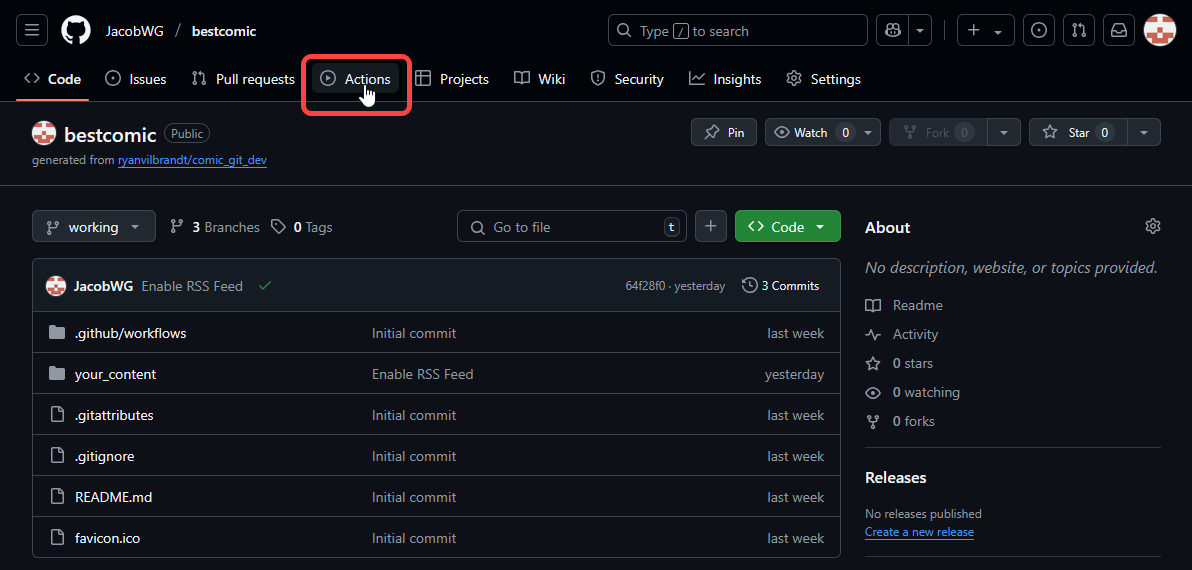This screenshot has height=570, width=1192.
Task: Switch to the Actions tab
Action: (x=356, y=79)
